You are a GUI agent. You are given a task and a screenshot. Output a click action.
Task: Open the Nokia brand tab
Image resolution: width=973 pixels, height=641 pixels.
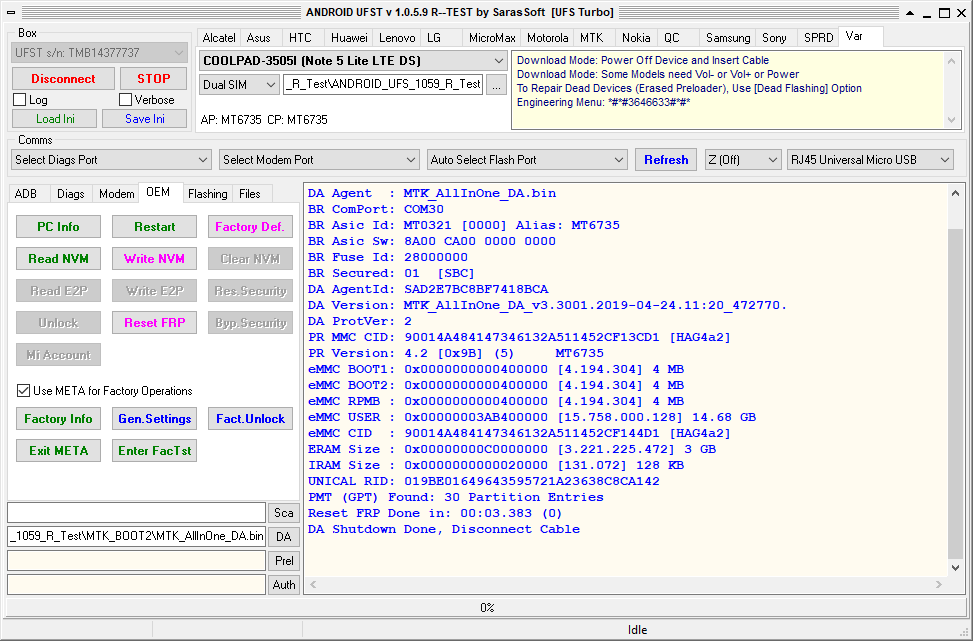[x=636, y=38]
